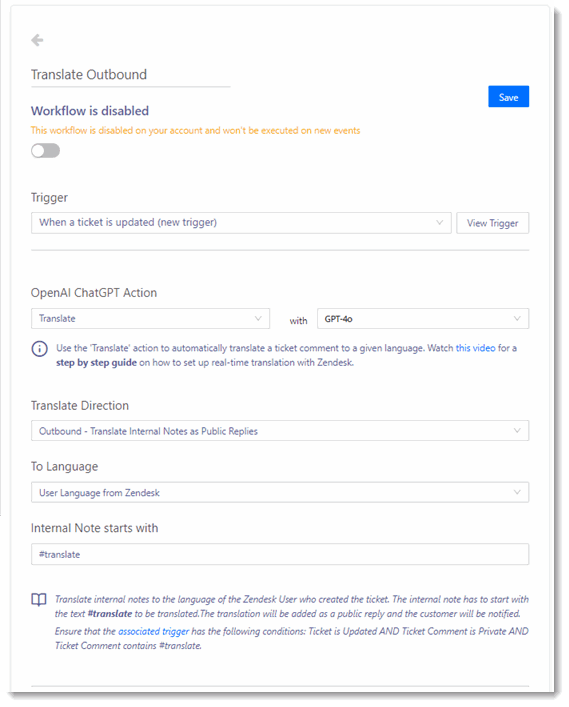Viewport: 569px width, 707px height.
Task: Click the Internal Note starts with field
Action: click(280, 554)
